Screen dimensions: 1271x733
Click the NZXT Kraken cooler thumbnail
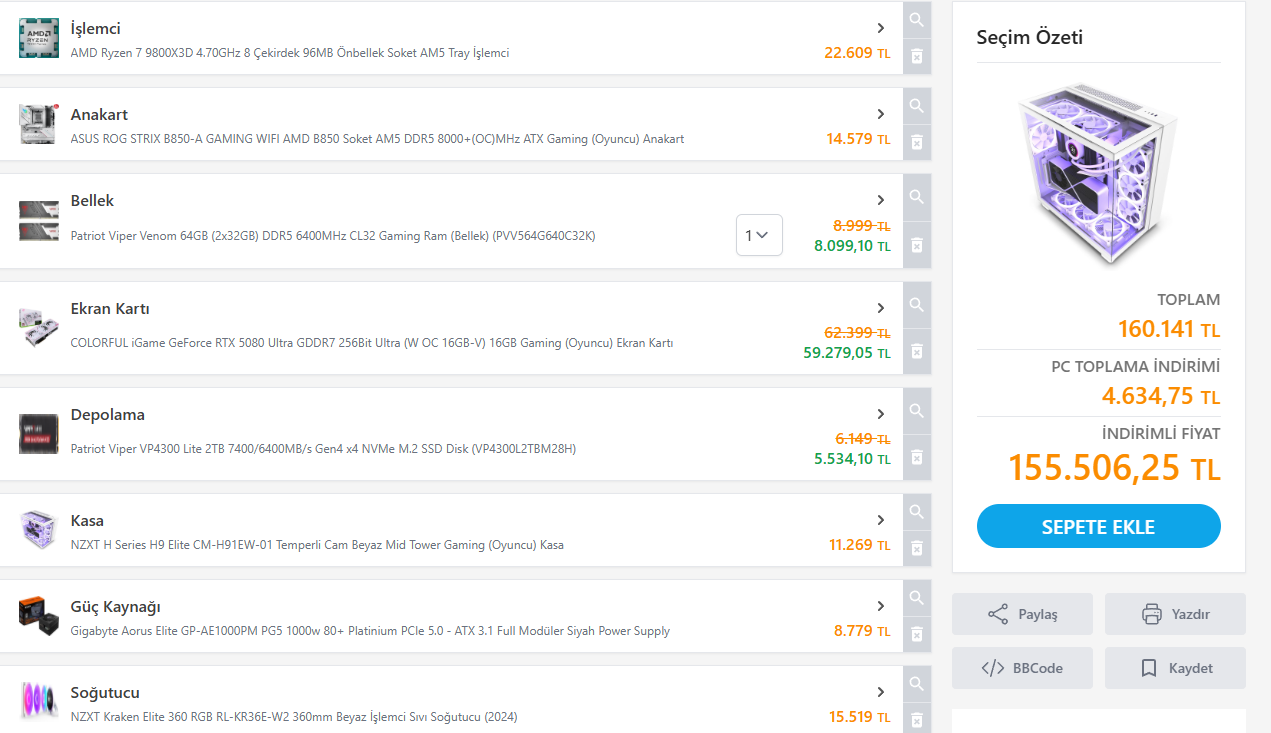(x=38, y=702)
